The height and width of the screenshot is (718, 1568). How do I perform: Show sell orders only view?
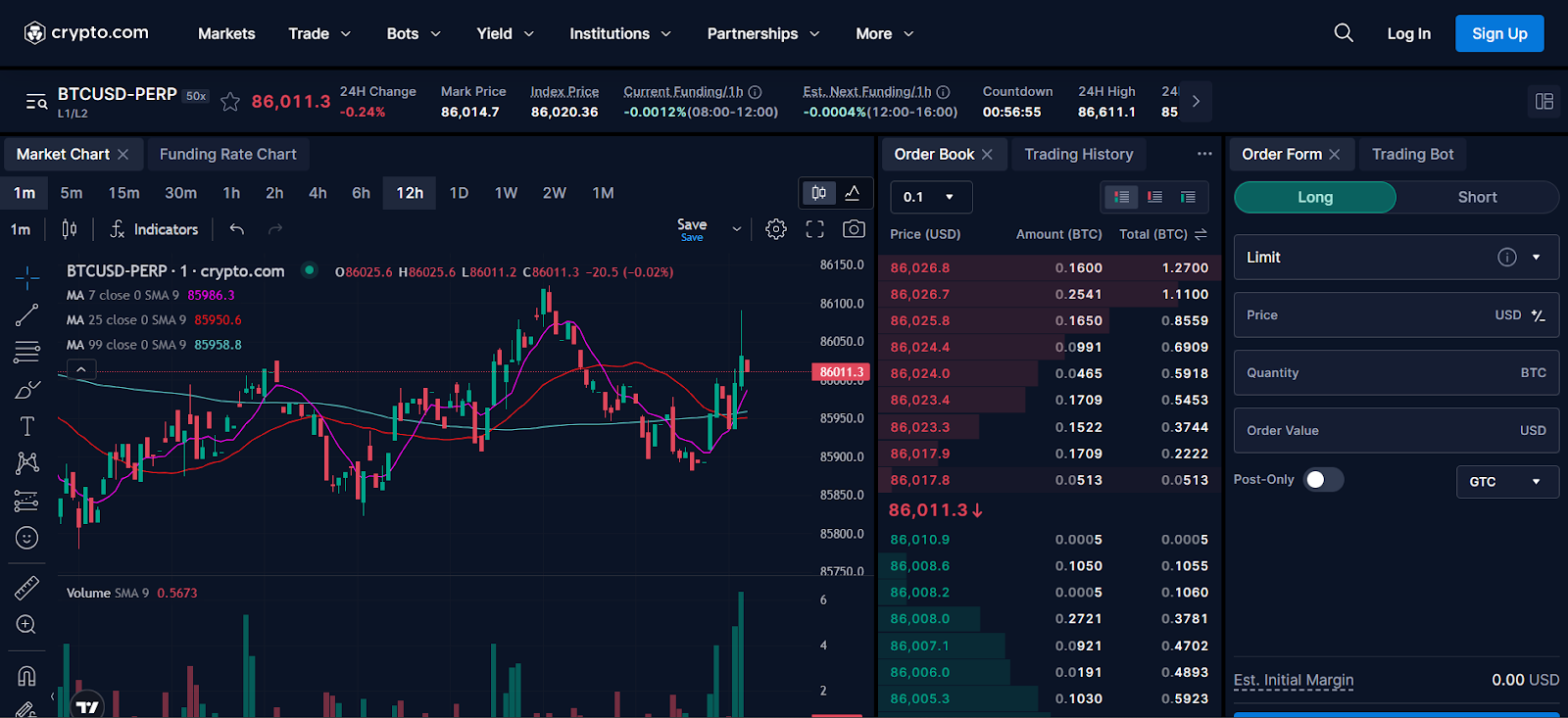pyautogui.click(x=1155, y=197)
